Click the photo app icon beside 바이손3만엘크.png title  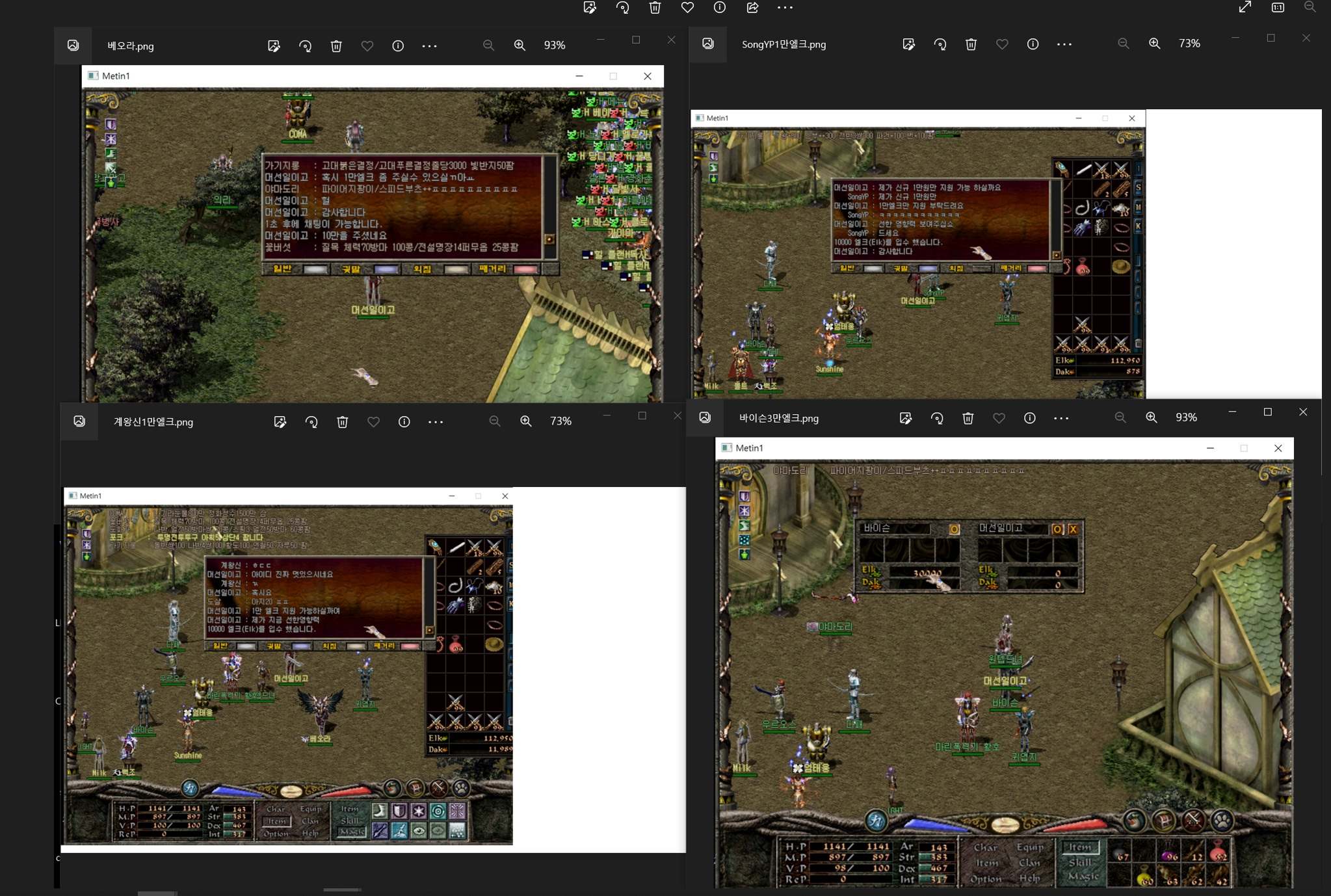705,417
